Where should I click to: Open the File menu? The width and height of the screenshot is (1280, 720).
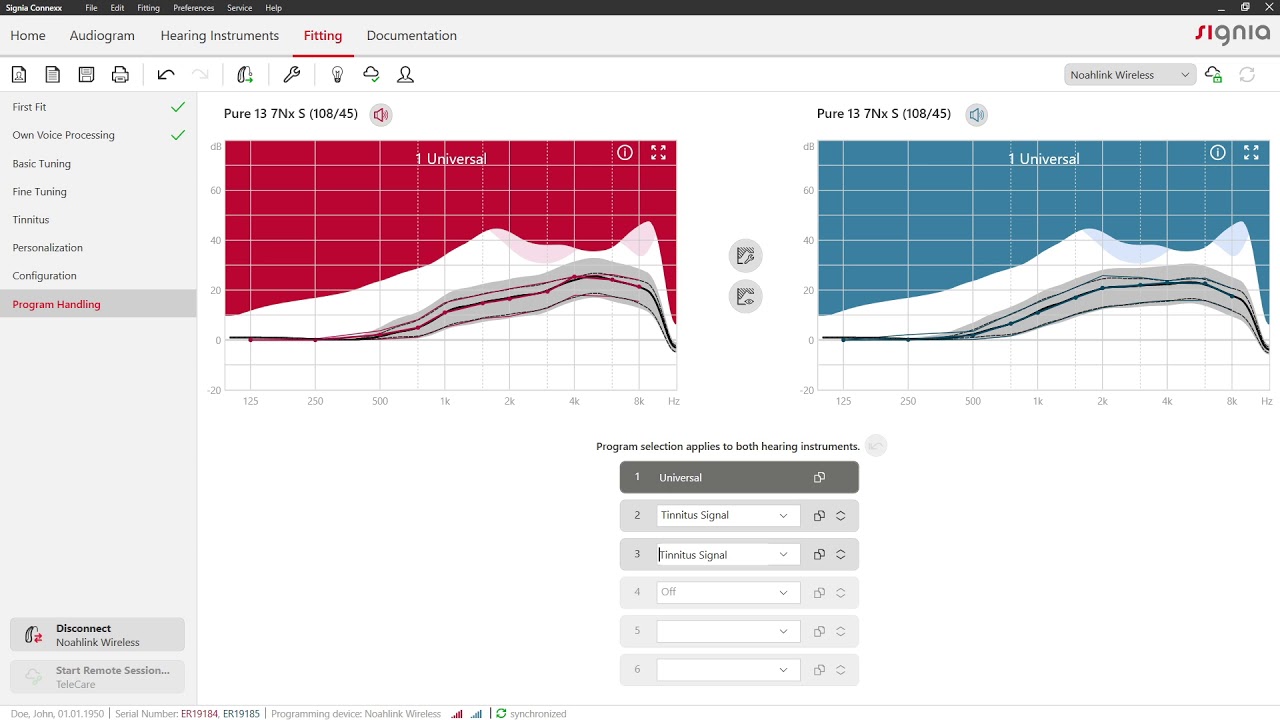click(91, 8)
